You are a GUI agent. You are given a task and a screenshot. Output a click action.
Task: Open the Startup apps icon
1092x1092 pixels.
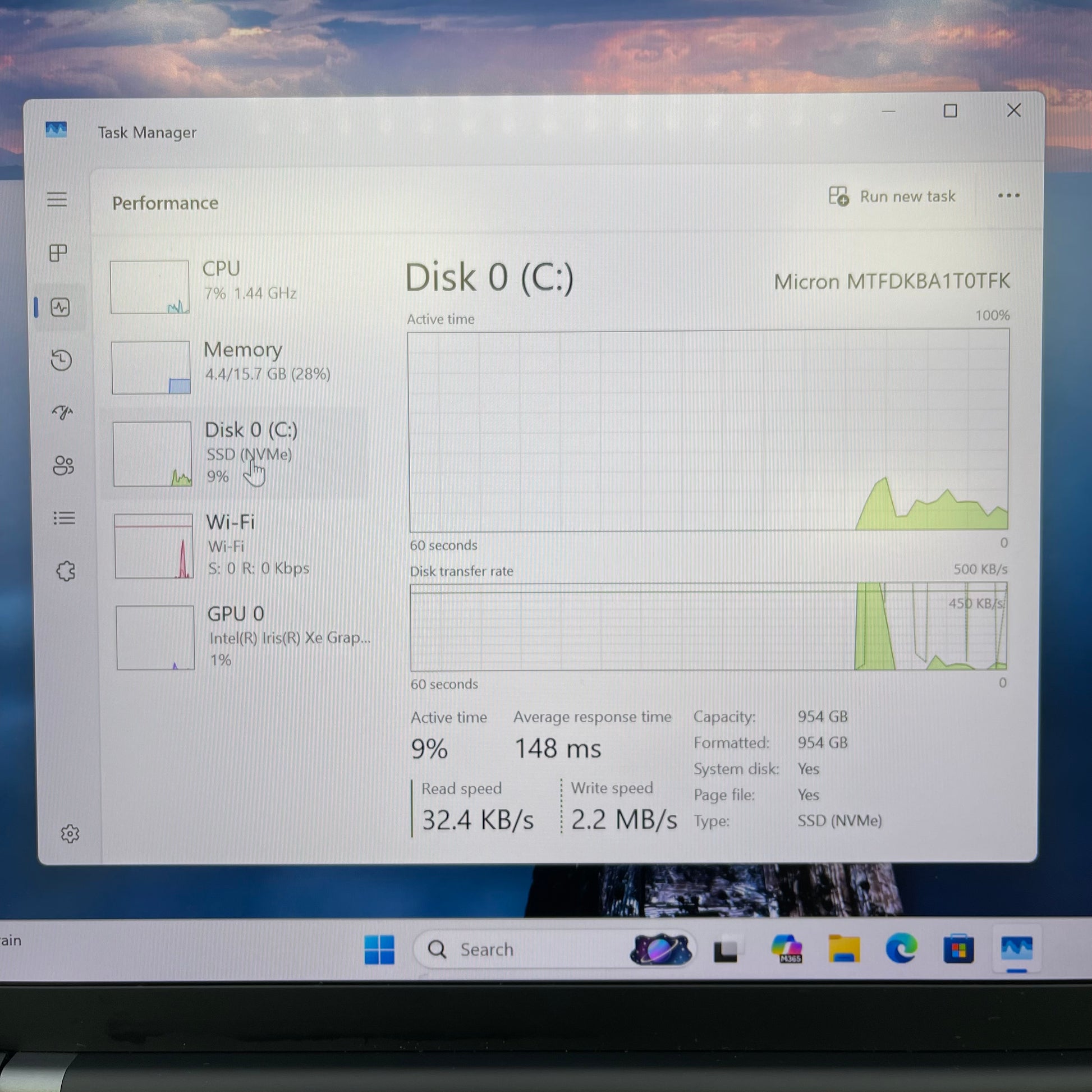(62, 412)
